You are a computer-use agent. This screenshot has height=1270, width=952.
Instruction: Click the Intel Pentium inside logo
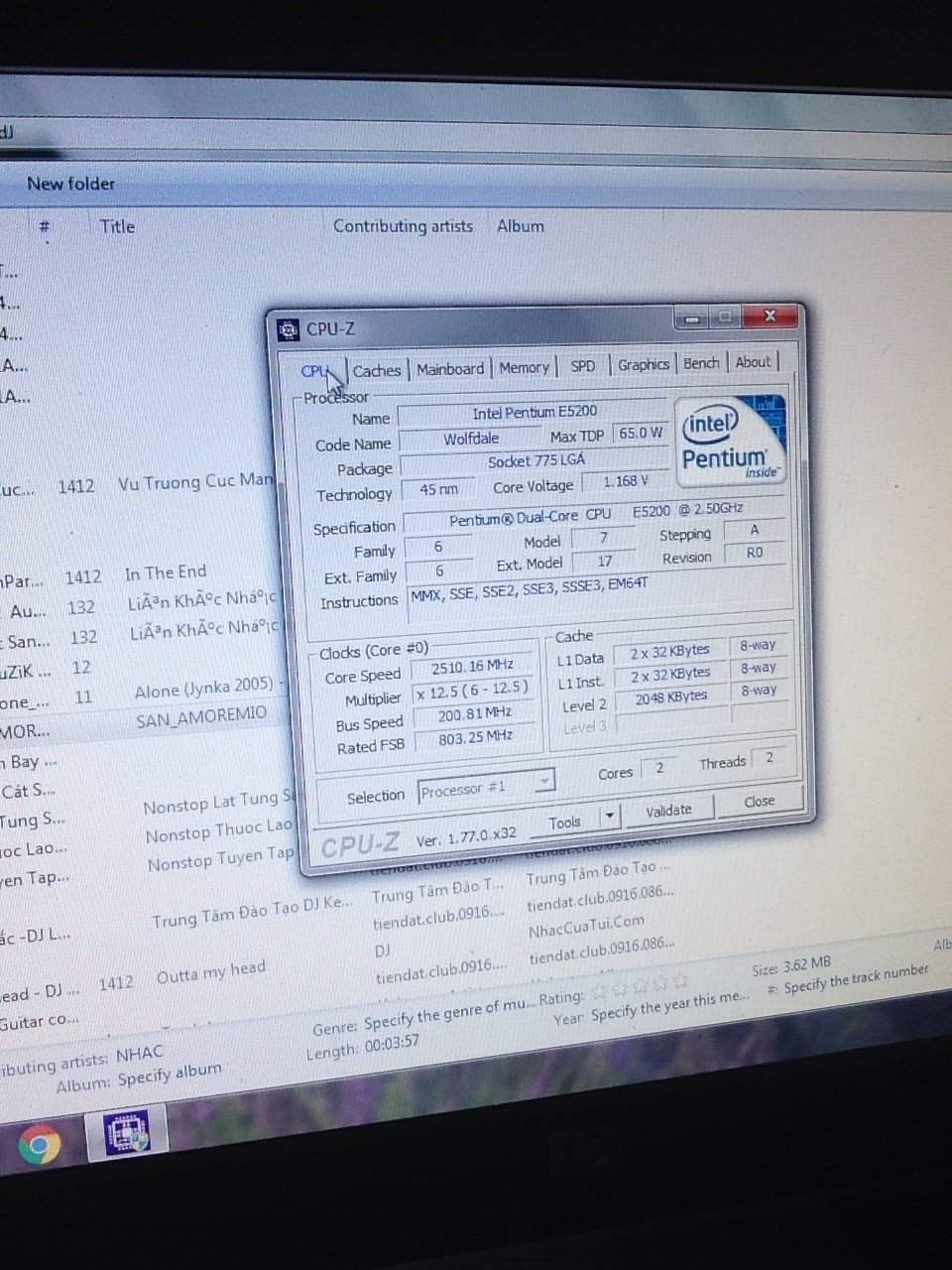[729, 441]
